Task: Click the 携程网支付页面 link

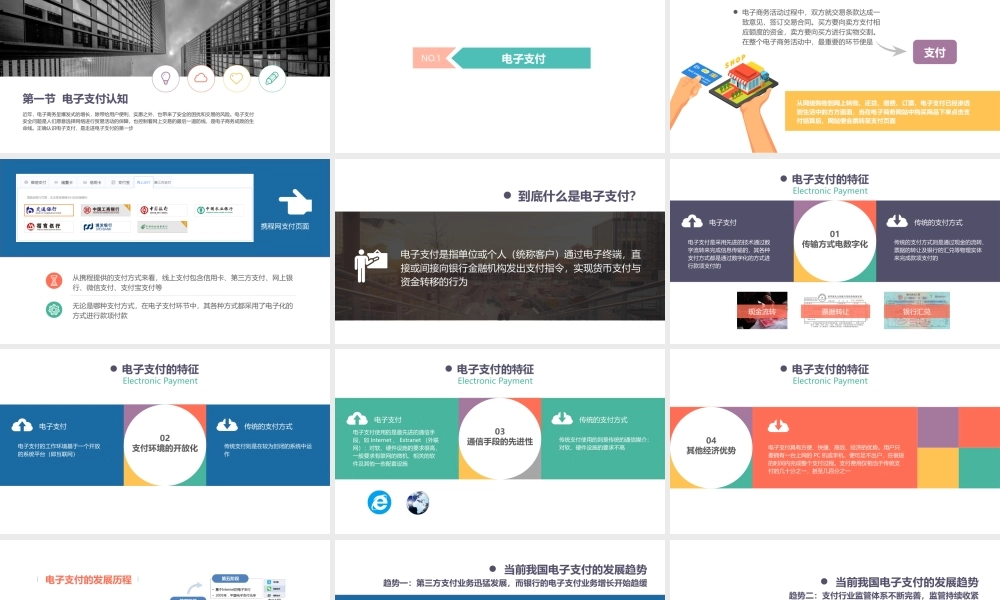Action: (285, 228)
